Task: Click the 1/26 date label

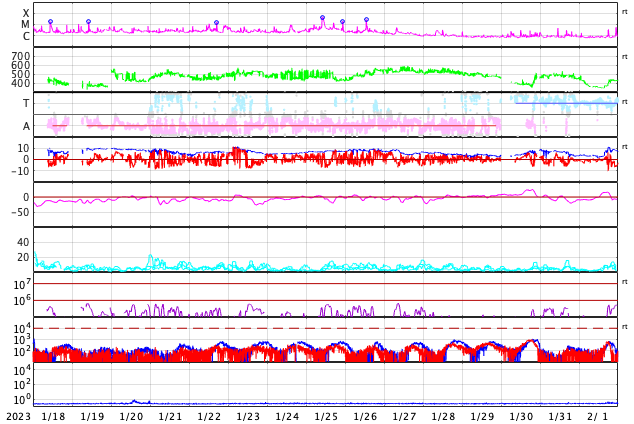Action: click(365, 416)
